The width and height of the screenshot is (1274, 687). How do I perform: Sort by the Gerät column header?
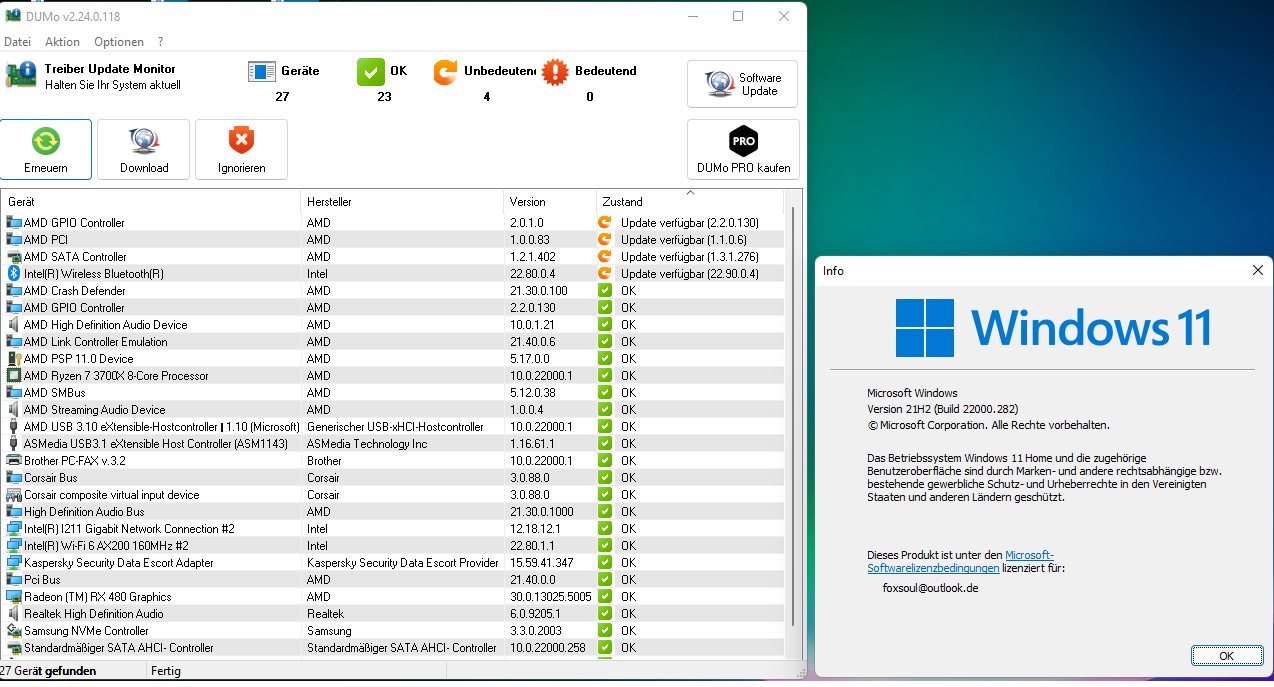[151, 201]
